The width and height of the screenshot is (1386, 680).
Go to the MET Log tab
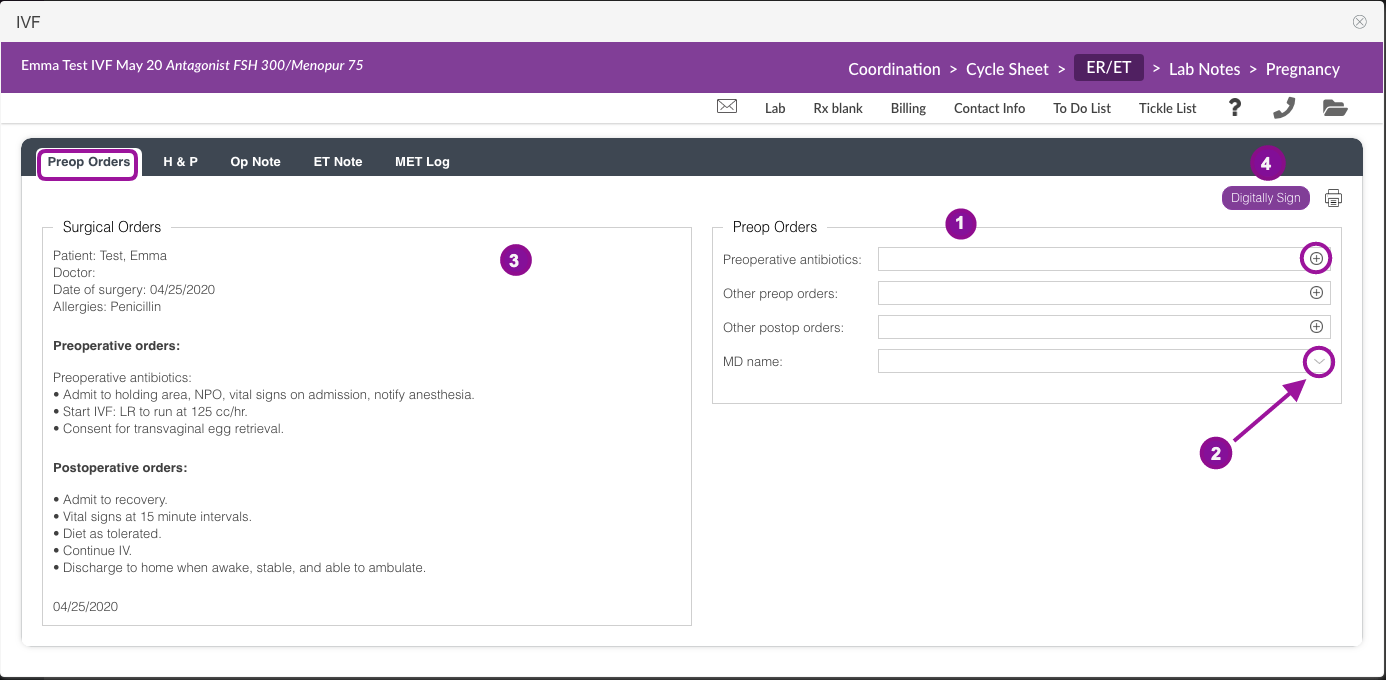coord(422,162)
